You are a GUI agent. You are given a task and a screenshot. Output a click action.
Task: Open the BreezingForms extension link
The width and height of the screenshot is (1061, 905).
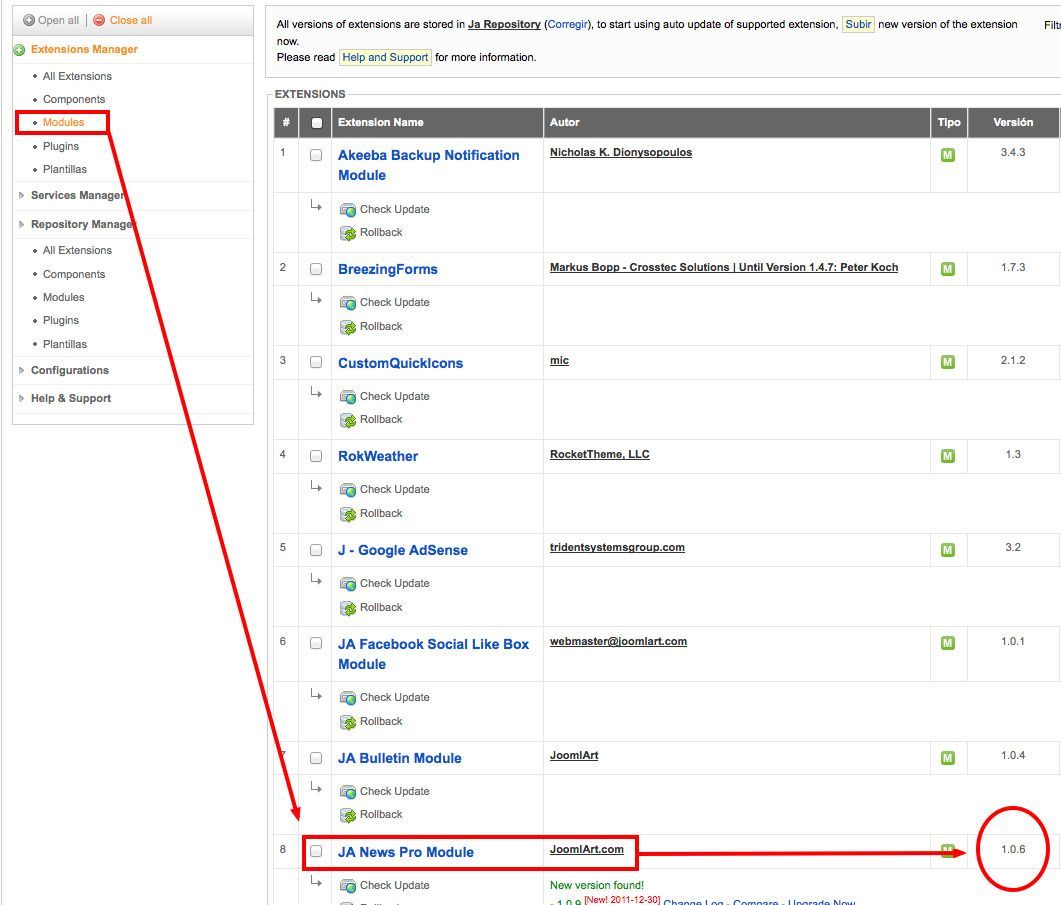coord(388,269)
